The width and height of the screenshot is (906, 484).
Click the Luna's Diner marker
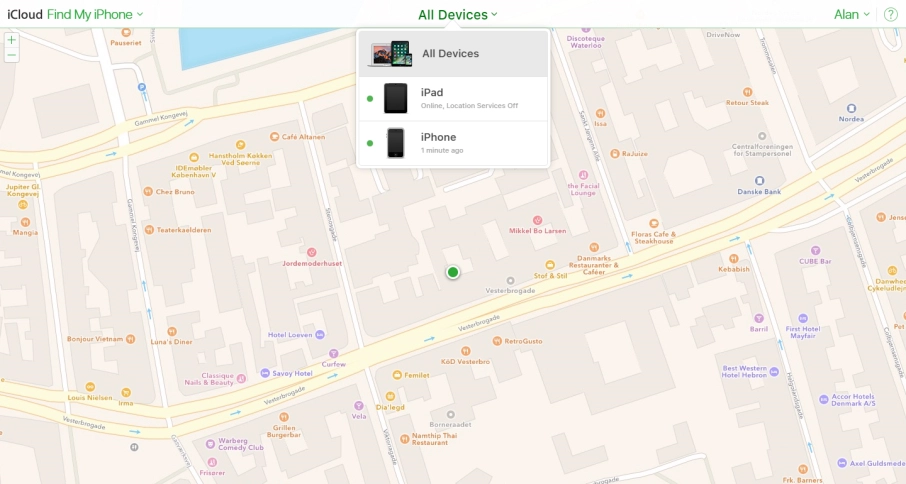[172, 332]
